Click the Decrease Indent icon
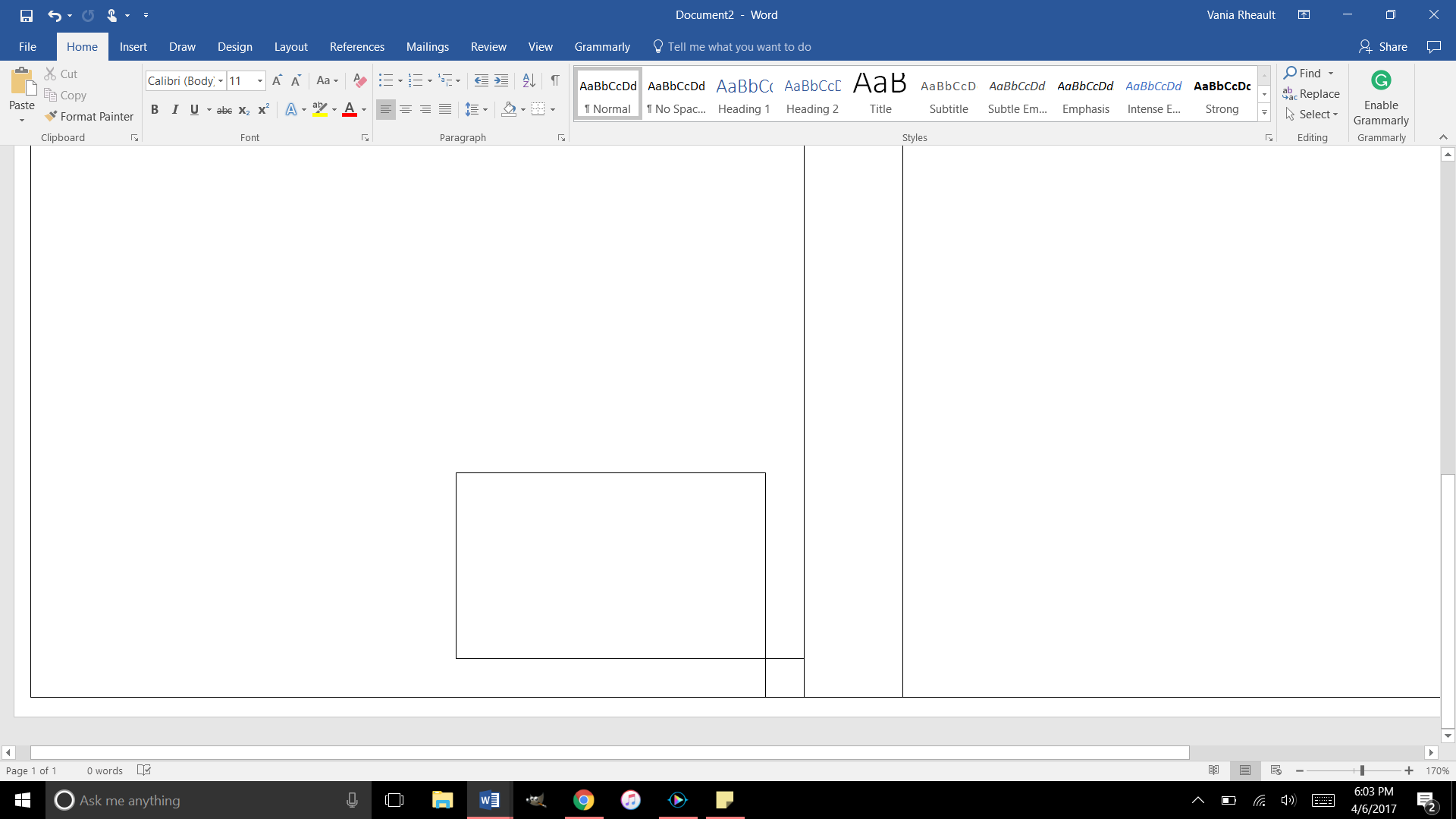This screenshot has height=819, width=1456. [481, 80]
